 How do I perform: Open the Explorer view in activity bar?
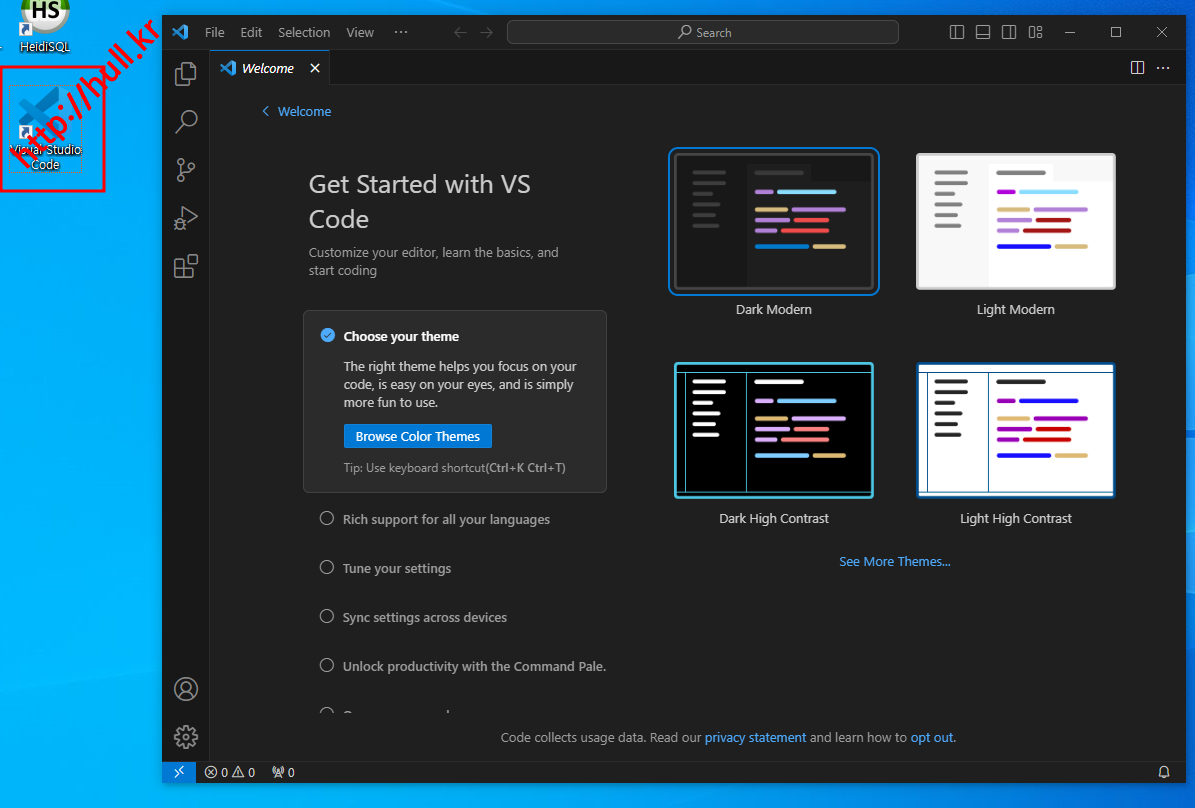186,74
